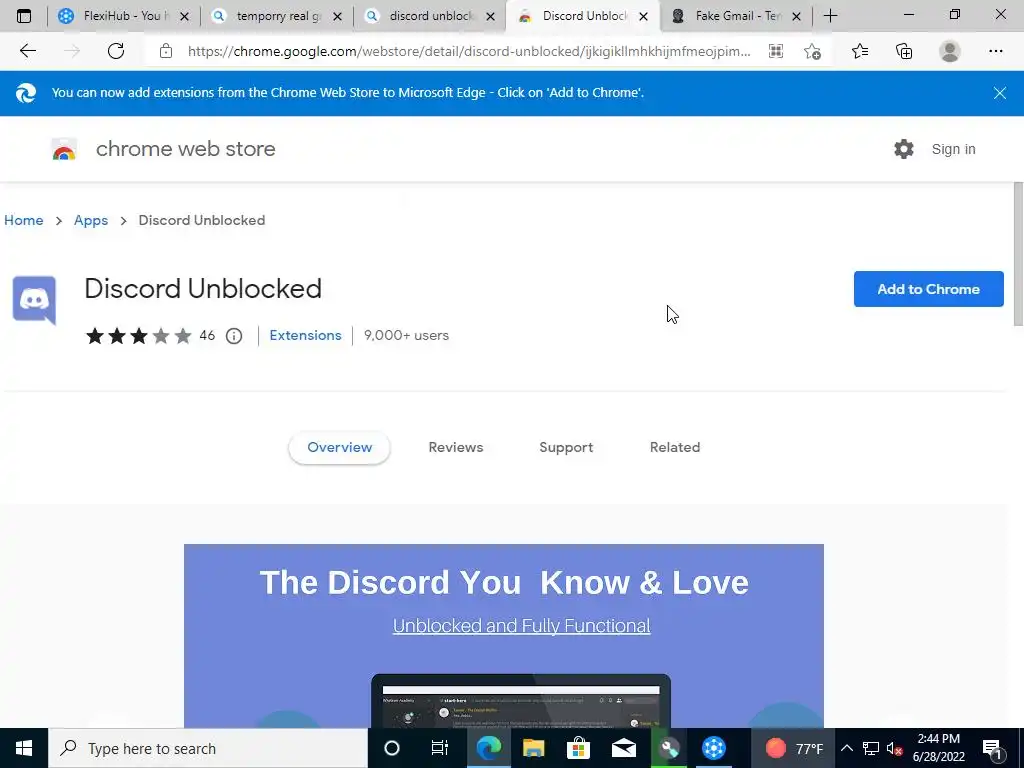Close the Discord Unblocked tab

643,17
